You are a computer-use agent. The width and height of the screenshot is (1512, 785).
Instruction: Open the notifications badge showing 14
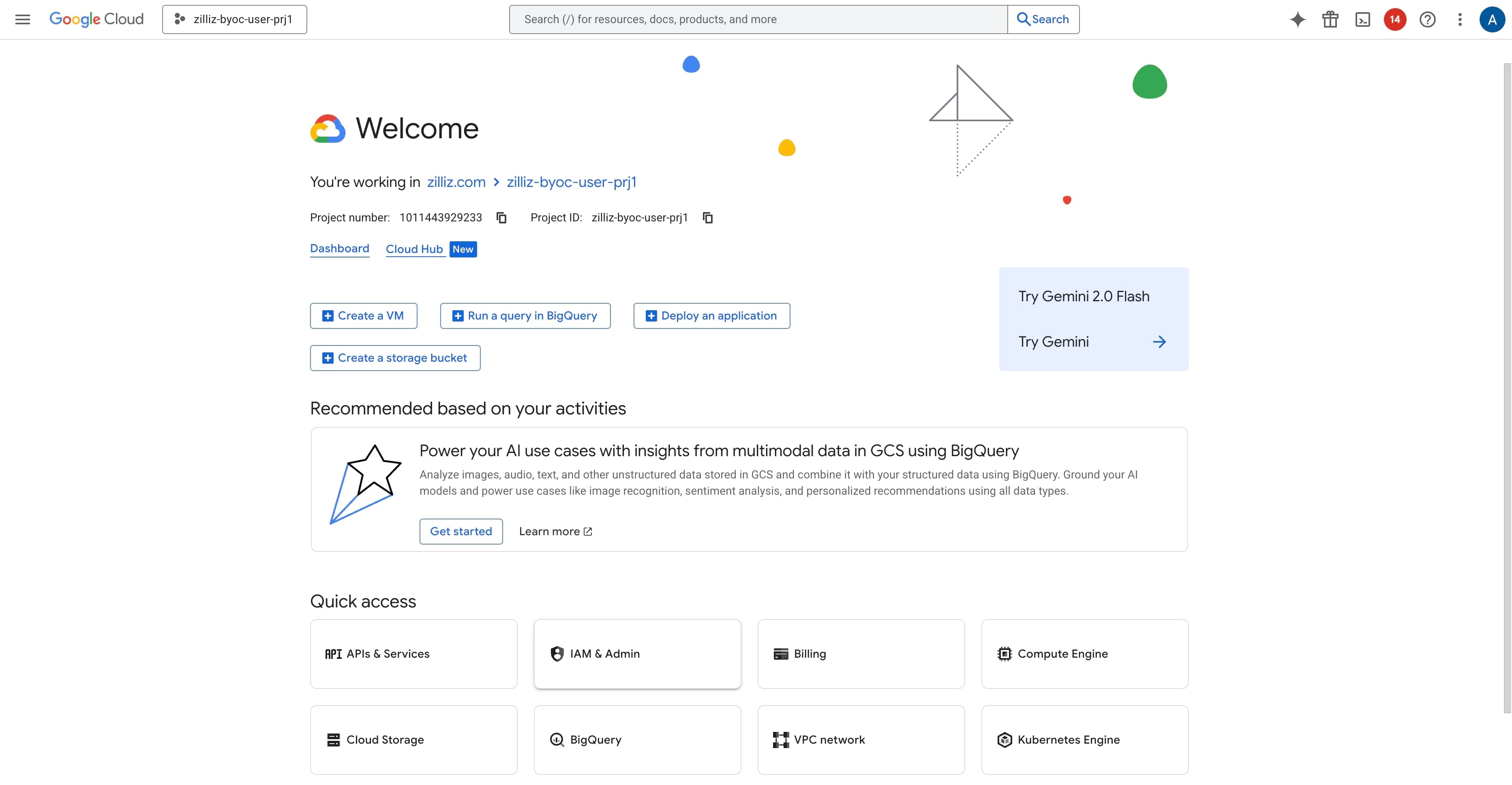tap(1394, 19)
